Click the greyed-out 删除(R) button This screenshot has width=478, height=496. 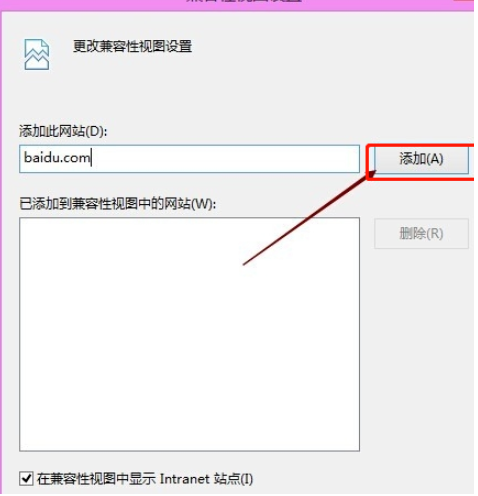point(421,234)
